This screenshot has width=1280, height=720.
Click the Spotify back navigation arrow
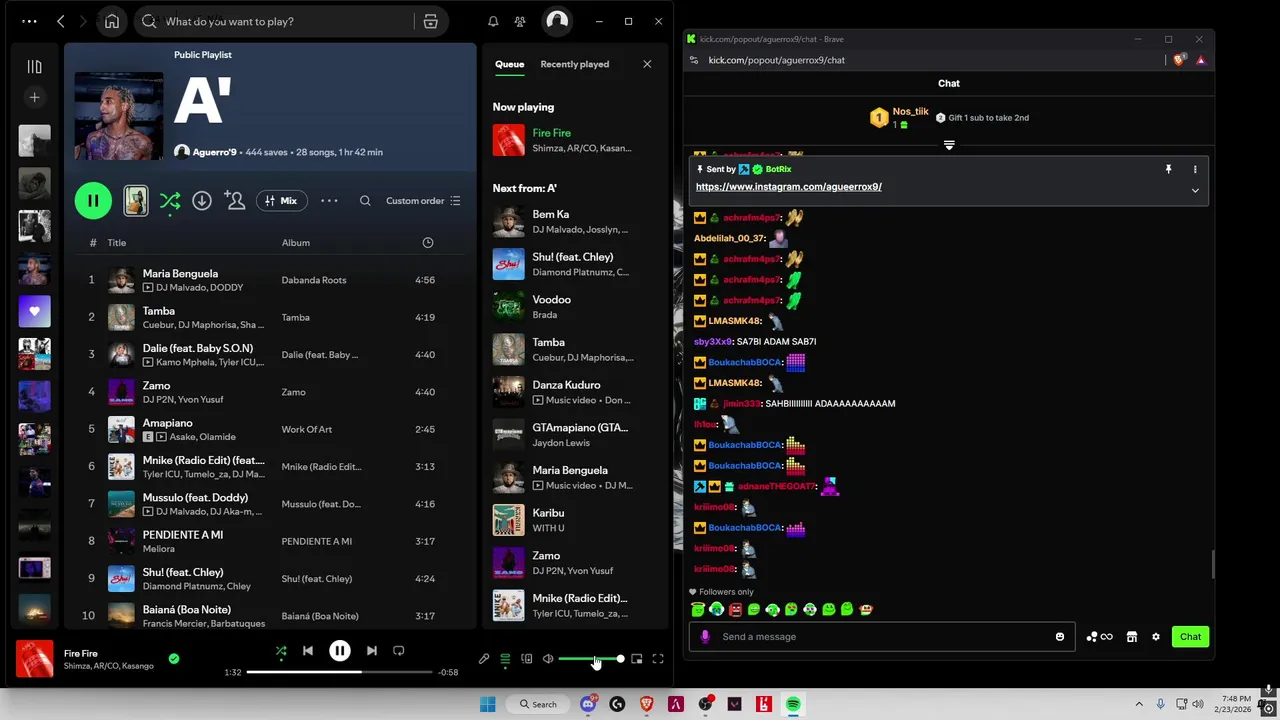pyautogui.click(x=61, y=21)
